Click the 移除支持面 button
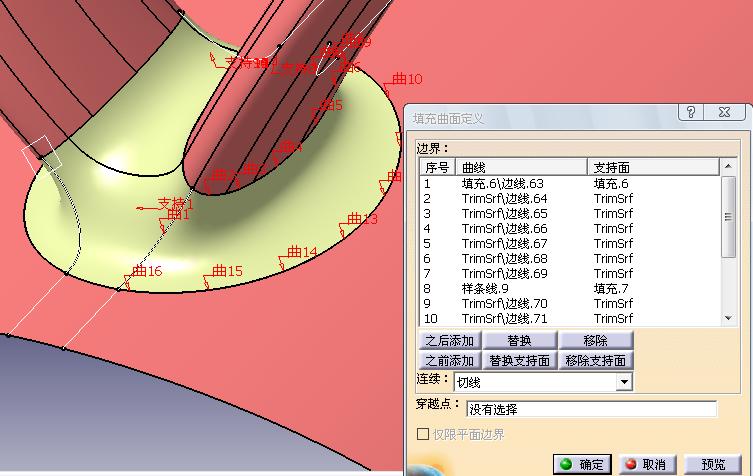Image resolution: width=753 pixels, height=476 pixels. point(595,360)
